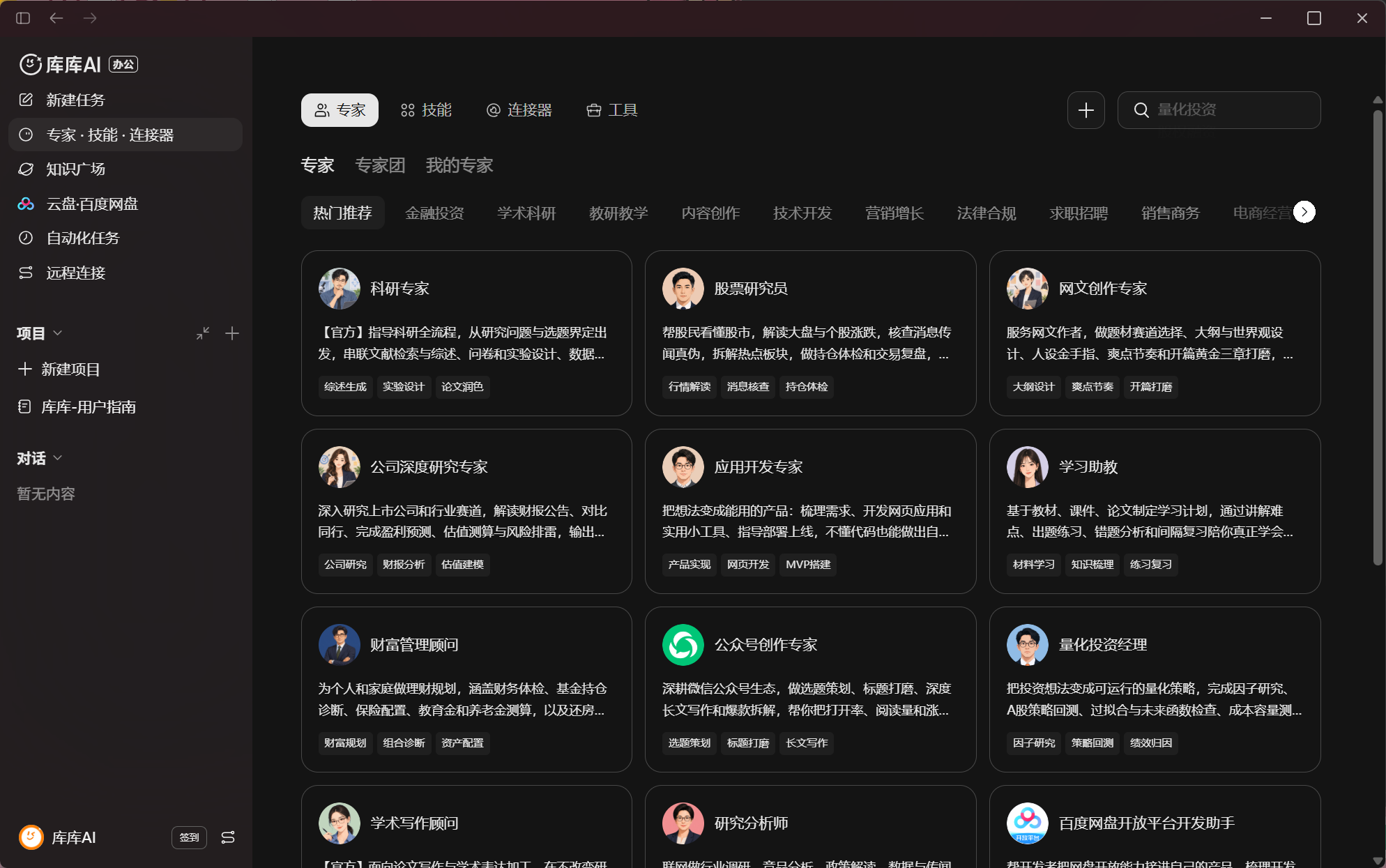
Task: Filter by 学术科研 category
Action: (x=526, y=213)
